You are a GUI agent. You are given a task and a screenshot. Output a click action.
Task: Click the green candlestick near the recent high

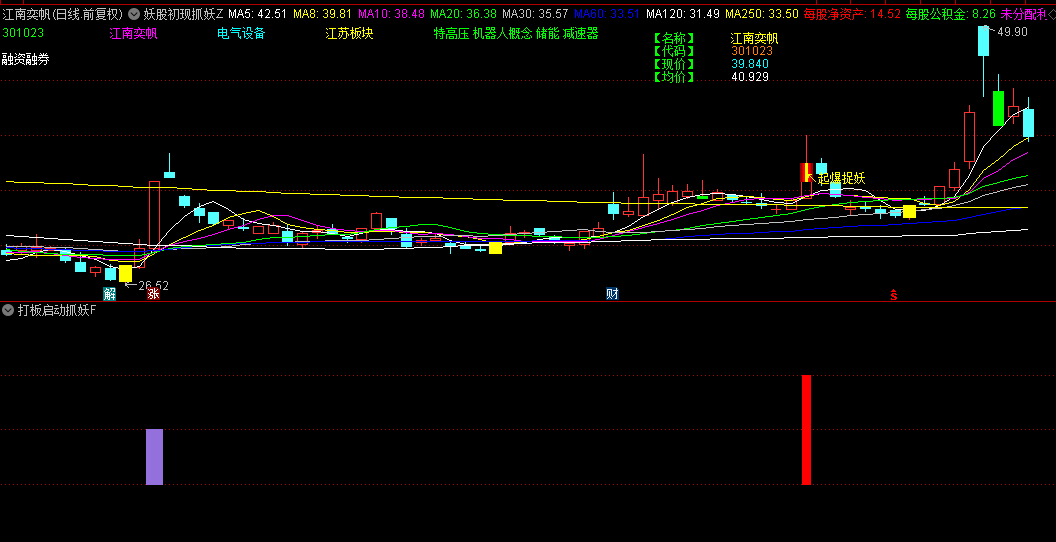tap(999, 108)
